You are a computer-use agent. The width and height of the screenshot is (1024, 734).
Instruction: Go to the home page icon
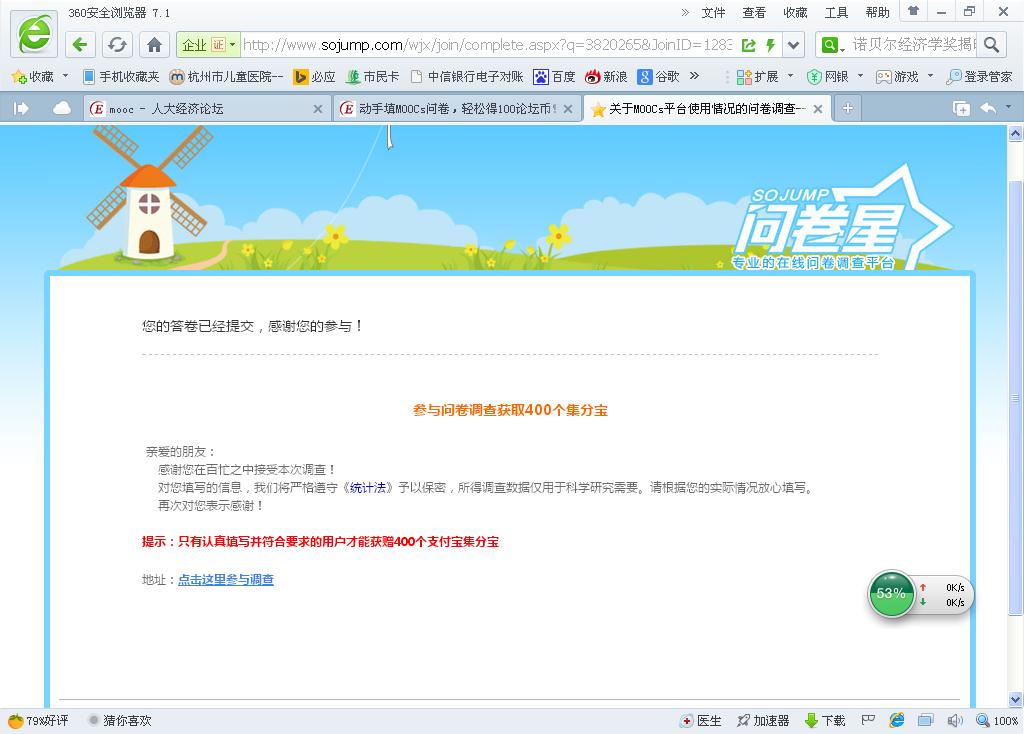click(155, 44)
